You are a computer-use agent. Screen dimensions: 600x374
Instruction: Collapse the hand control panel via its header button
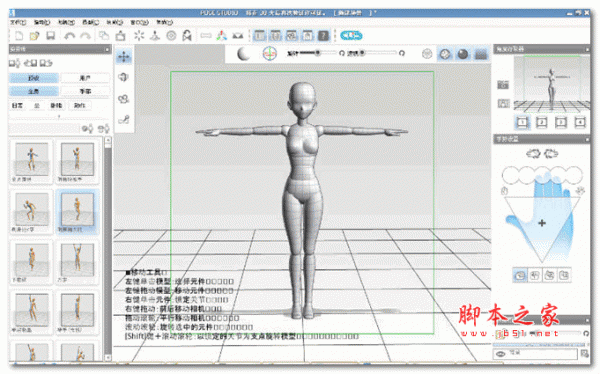(587, 140)
